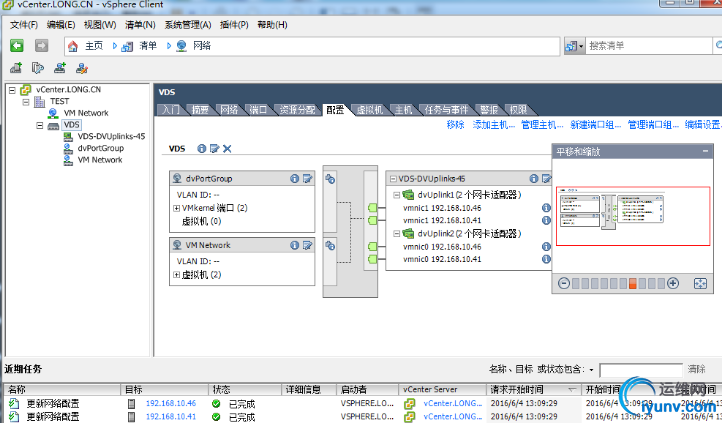The image size is (722, 423).
Task: Info icon for vmnic0 192.168.10.41
Action: [x=546, y=259]
